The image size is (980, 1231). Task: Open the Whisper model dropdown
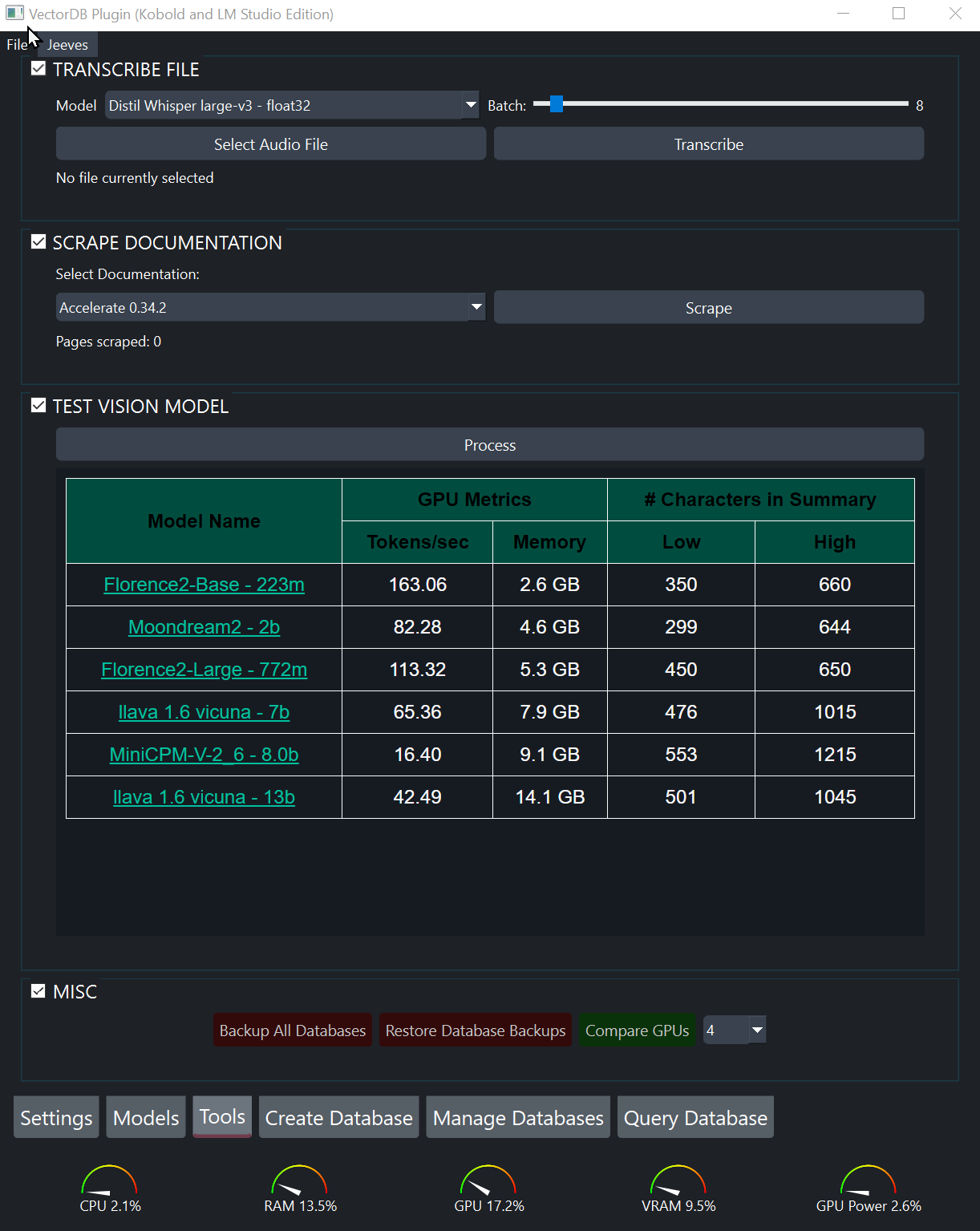click(x=470, y=105)
